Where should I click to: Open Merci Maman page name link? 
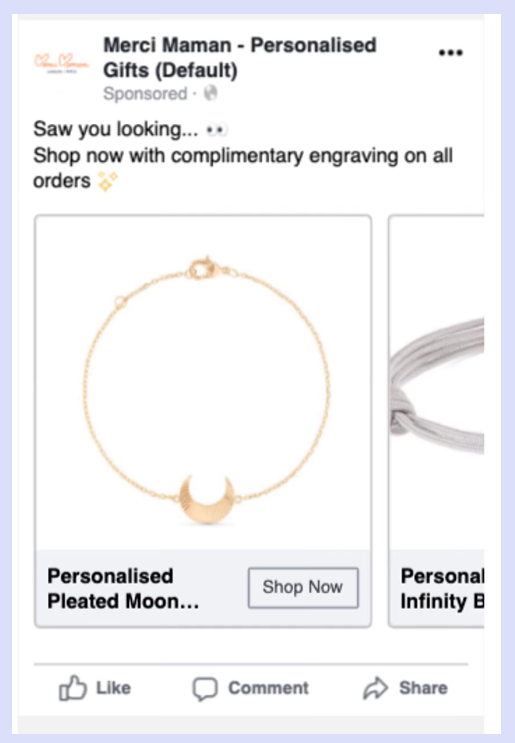pyautogui.click(x=240, y=57)
